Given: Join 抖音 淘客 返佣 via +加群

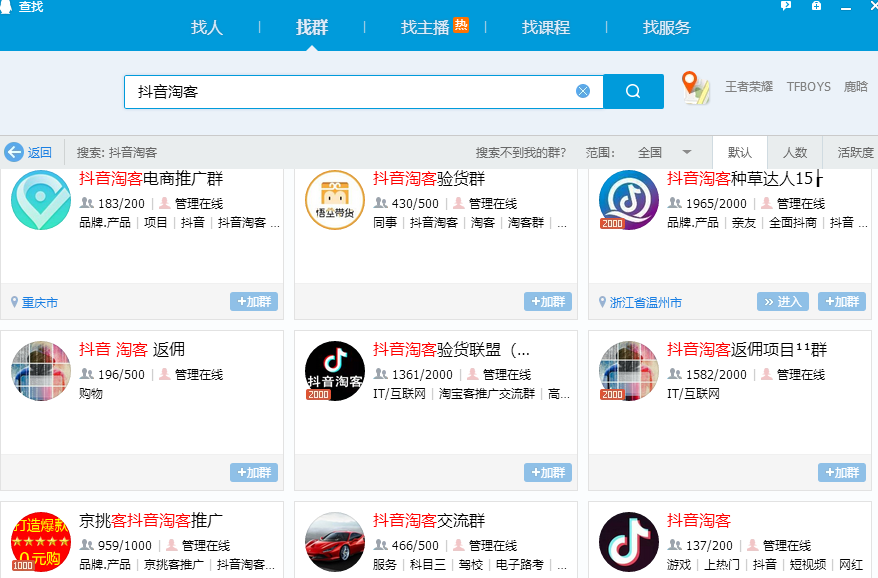Looking at the screenshot, I should point(254,472).
